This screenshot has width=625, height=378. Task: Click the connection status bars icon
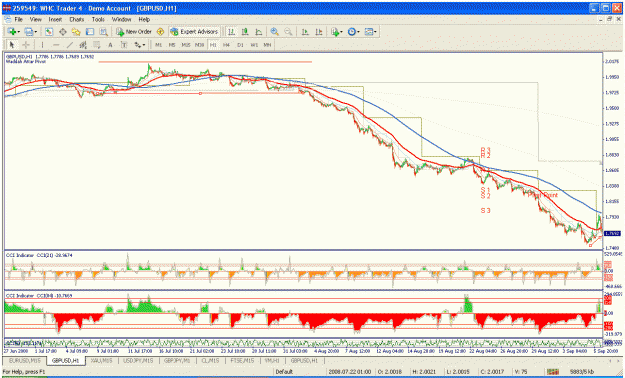(x=553, y=372)
